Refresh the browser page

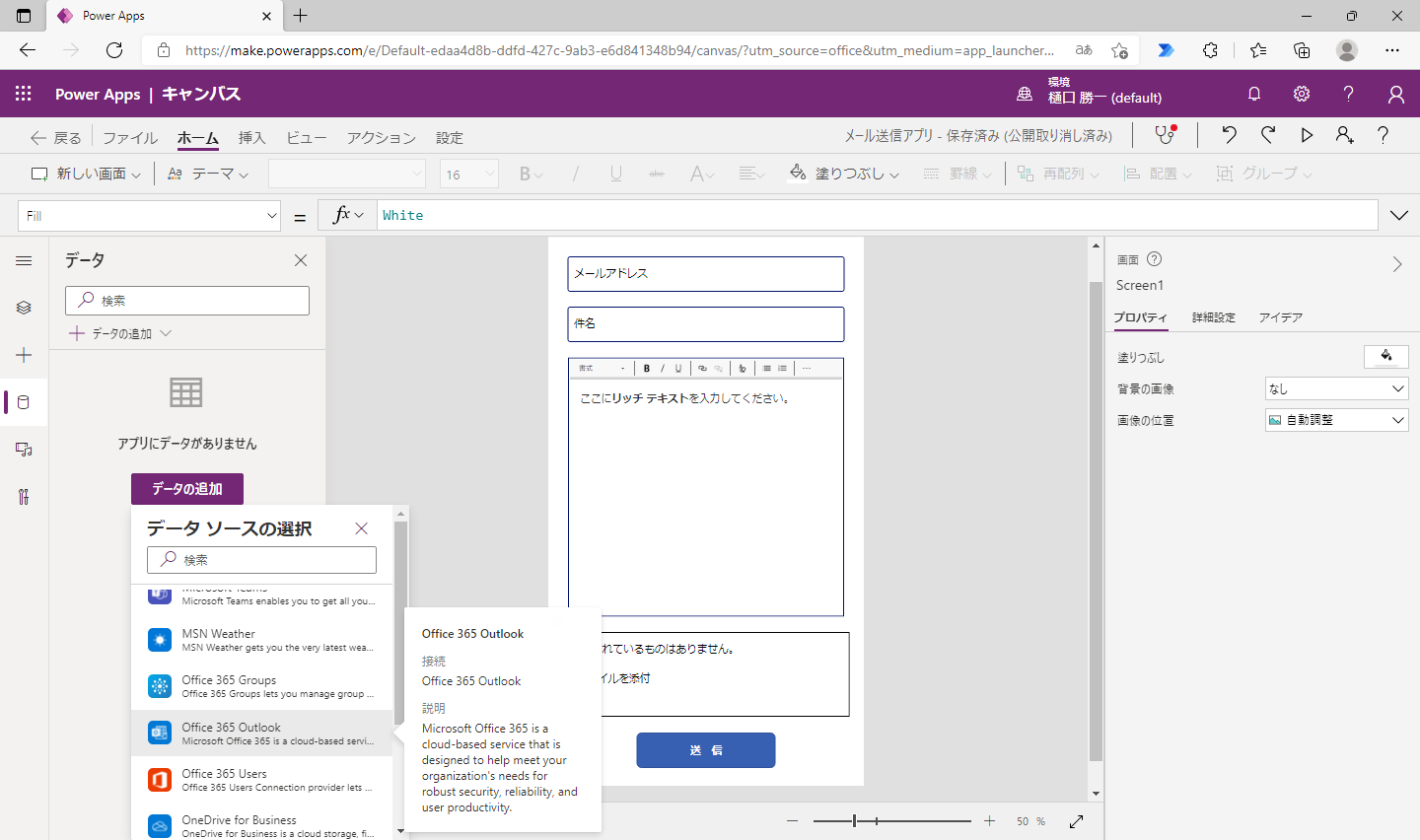click(x=114, y=50)
